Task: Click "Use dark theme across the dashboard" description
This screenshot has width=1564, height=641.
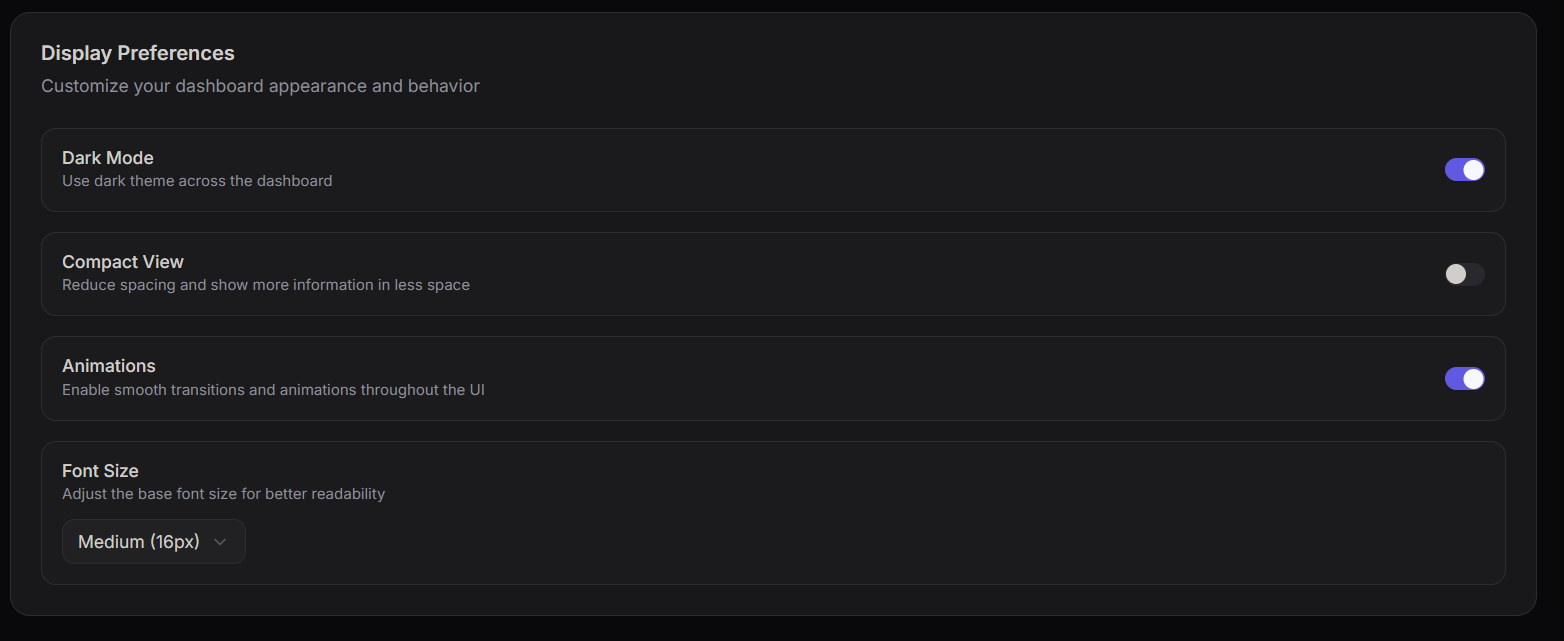Action: coord(197,181)
